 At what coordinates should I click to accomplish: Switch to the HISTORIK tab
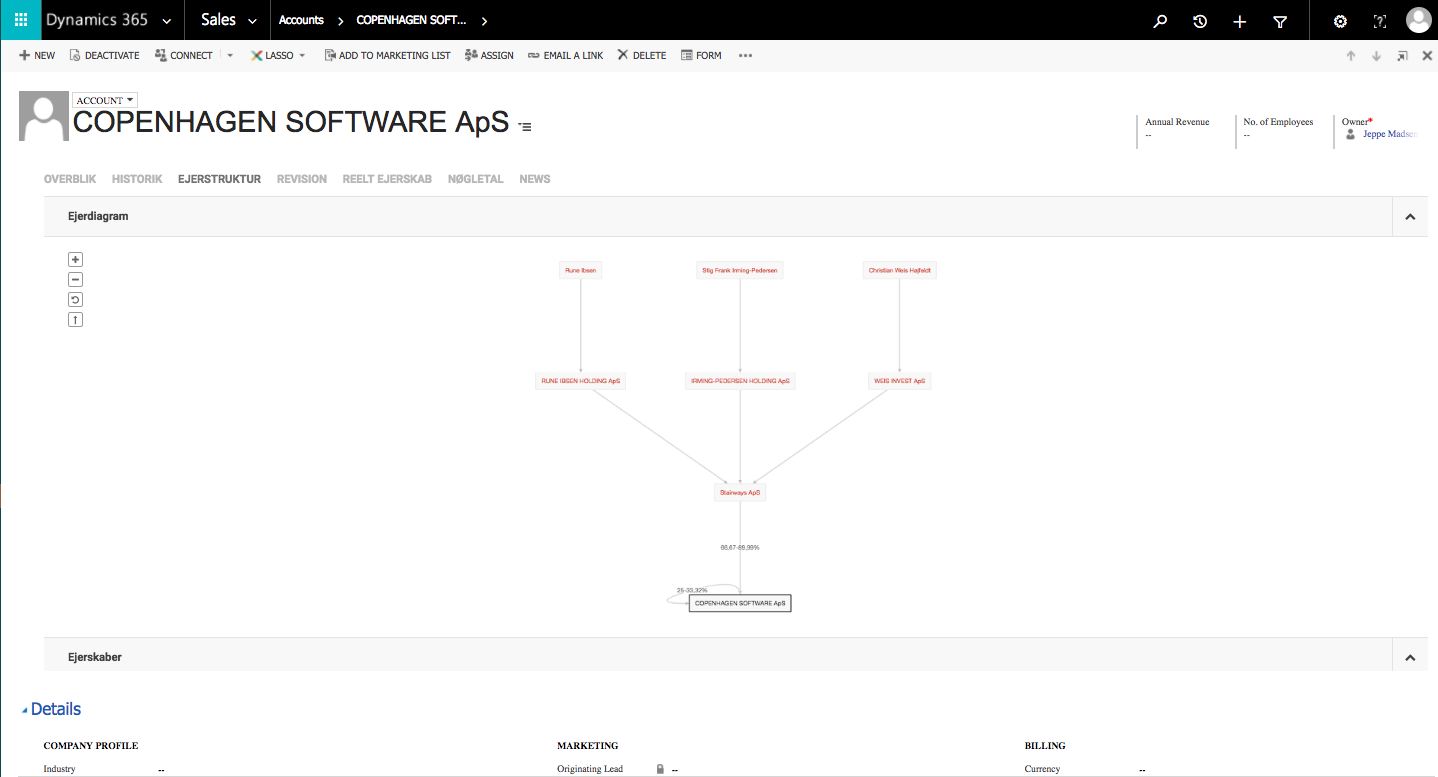pos(137,179)
